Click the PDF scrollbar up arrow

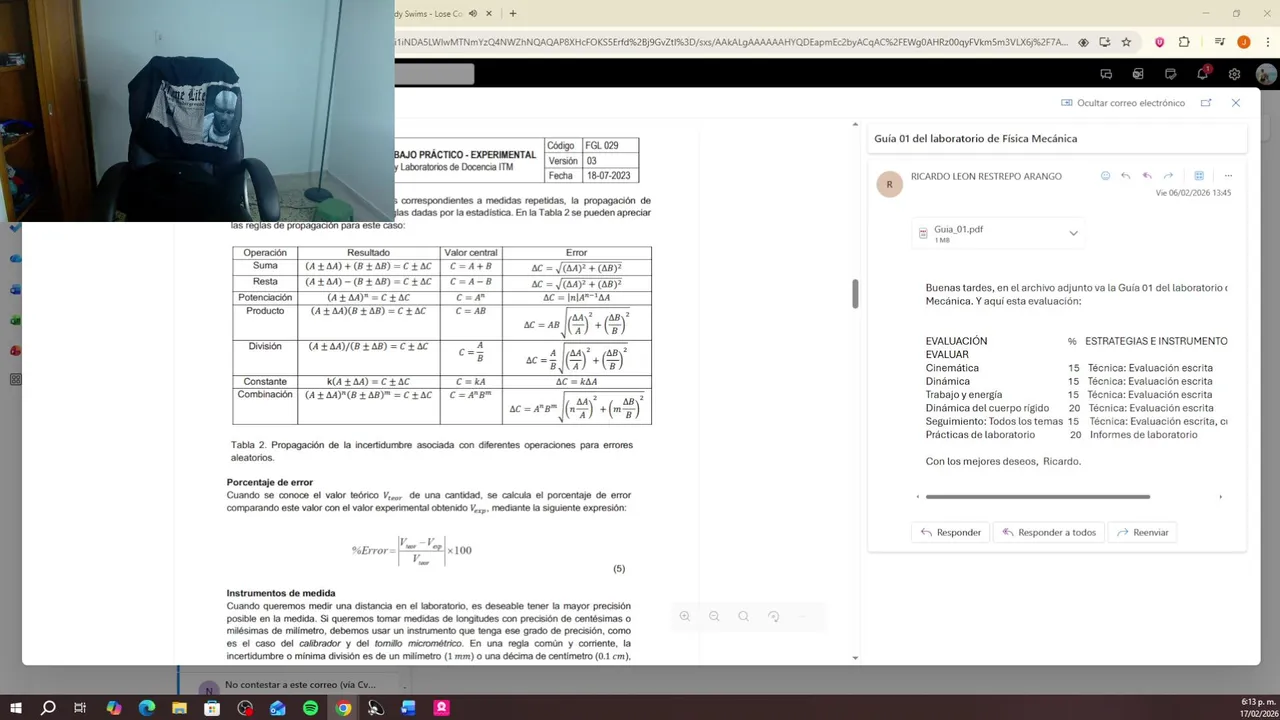click(x=855, y=124)
